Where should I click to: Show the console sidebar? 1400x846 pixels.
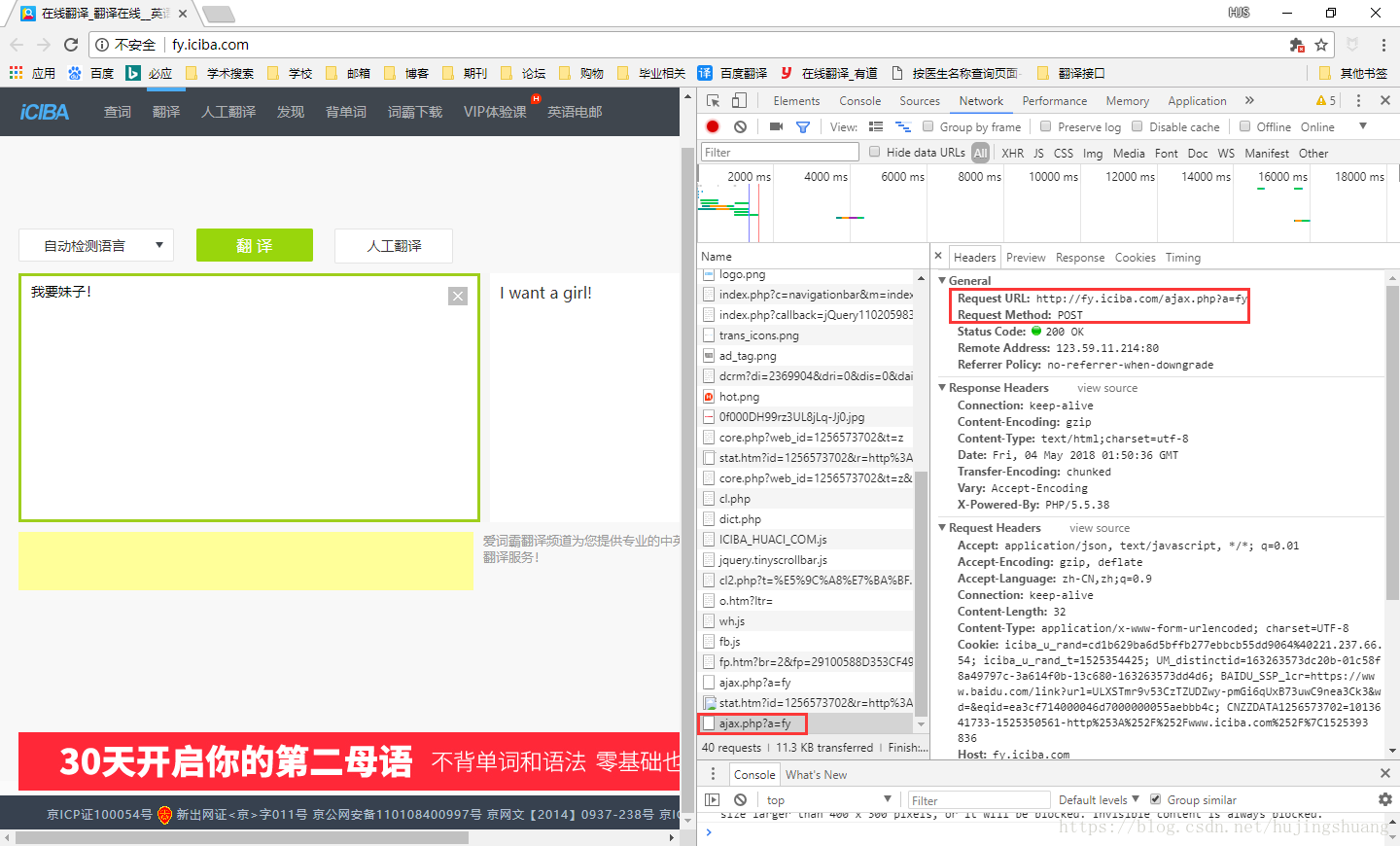tap(713, 799)
